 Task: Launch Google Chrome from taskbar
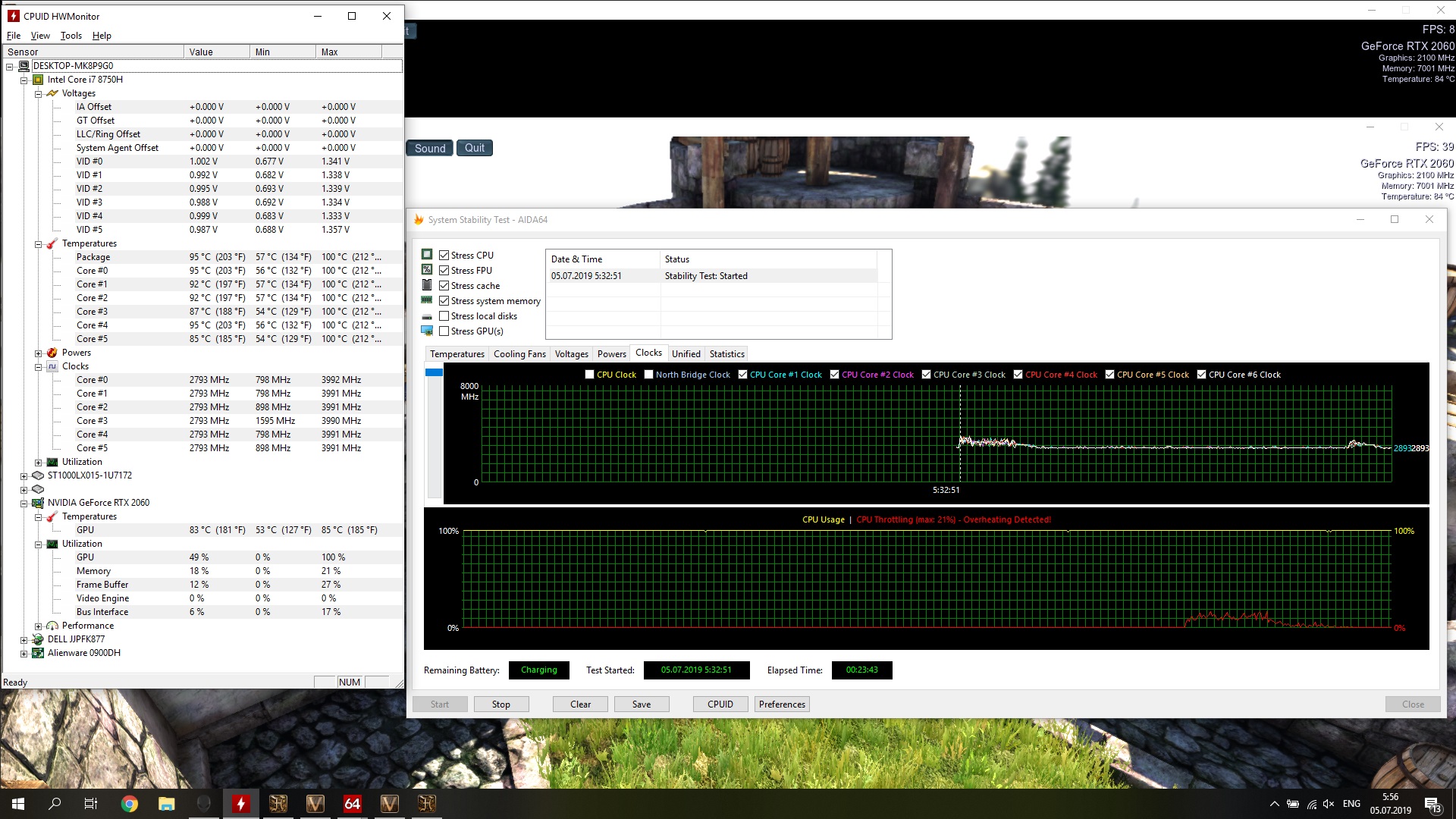pyautogui.click(x=130, y=804)
